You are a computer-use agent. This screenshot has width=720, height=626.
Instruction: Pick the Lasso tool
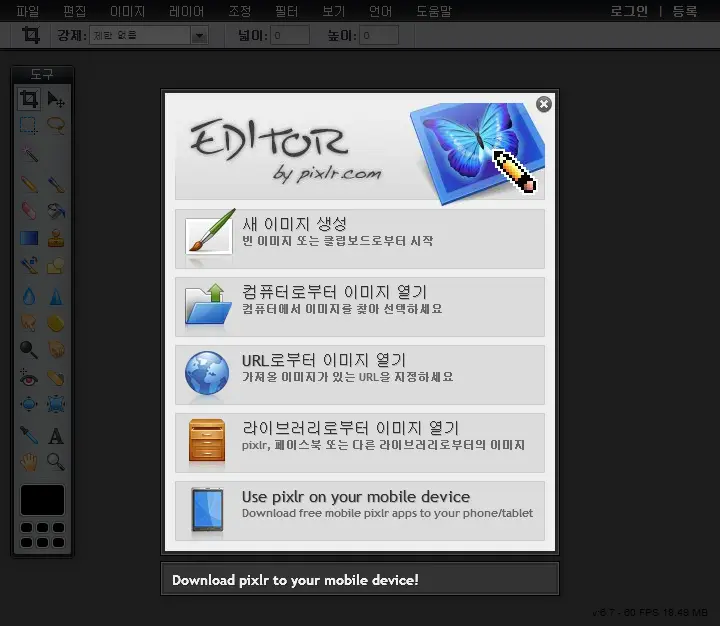tap(56, 126)
